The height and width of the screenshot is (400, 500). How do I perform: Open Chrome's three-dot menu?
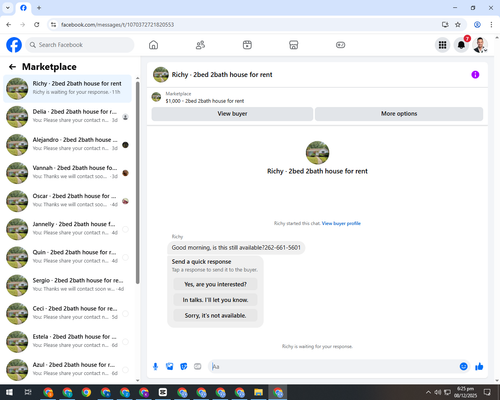(491, 25)
